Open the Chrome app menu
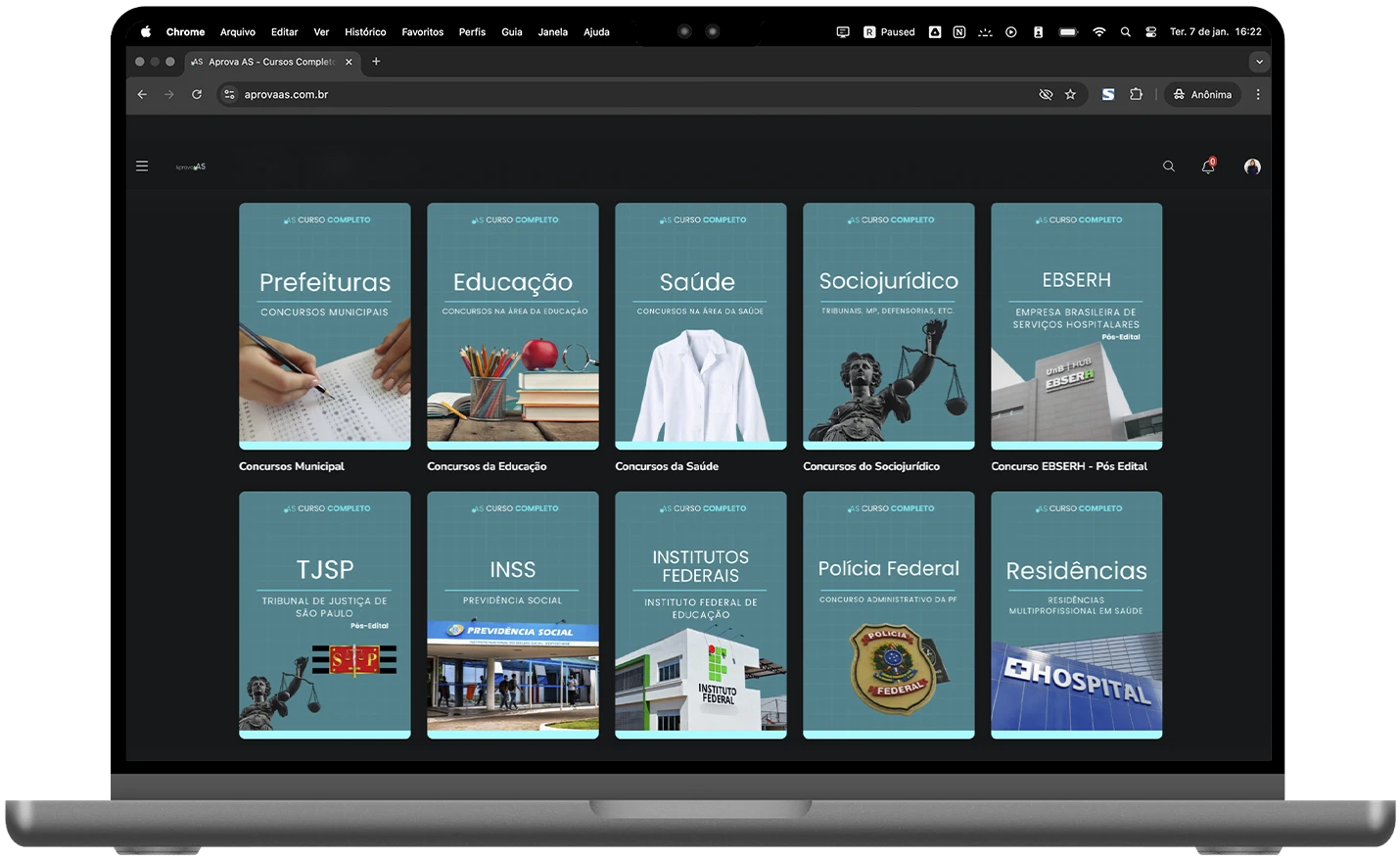1400x860 pixels. click(x=185, y=32)
